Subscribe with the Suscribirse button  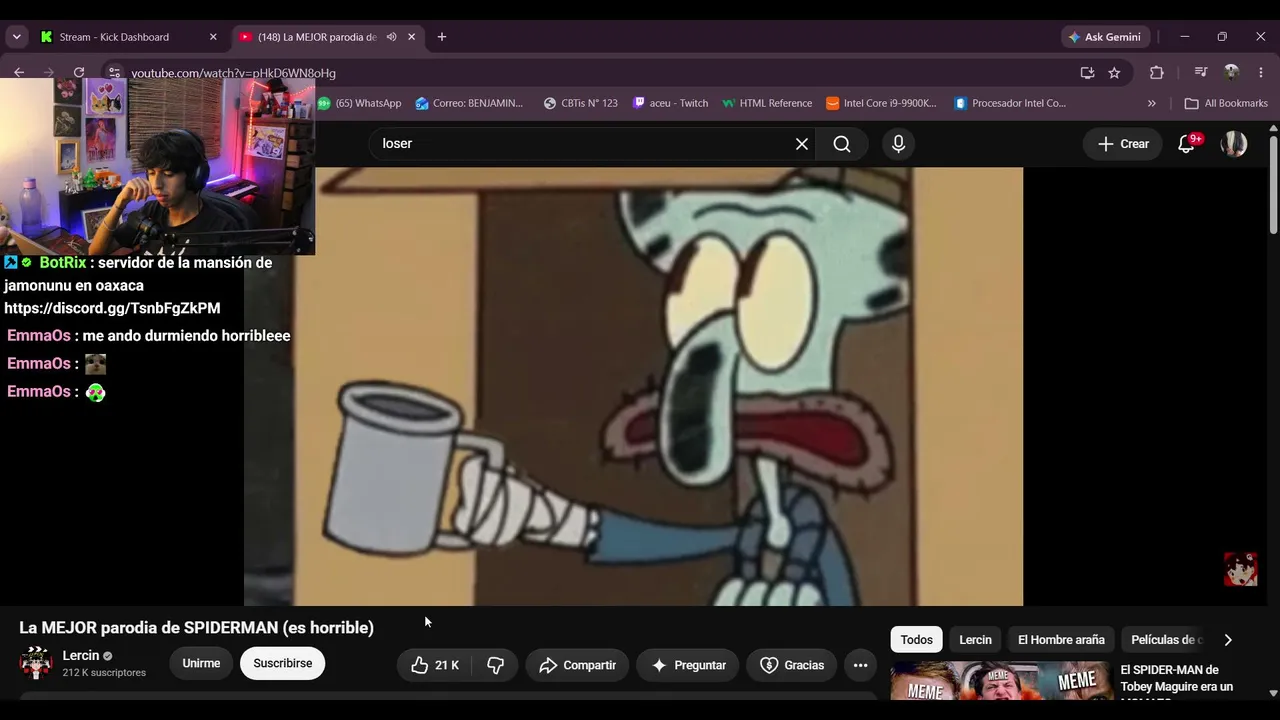(283, 663)
